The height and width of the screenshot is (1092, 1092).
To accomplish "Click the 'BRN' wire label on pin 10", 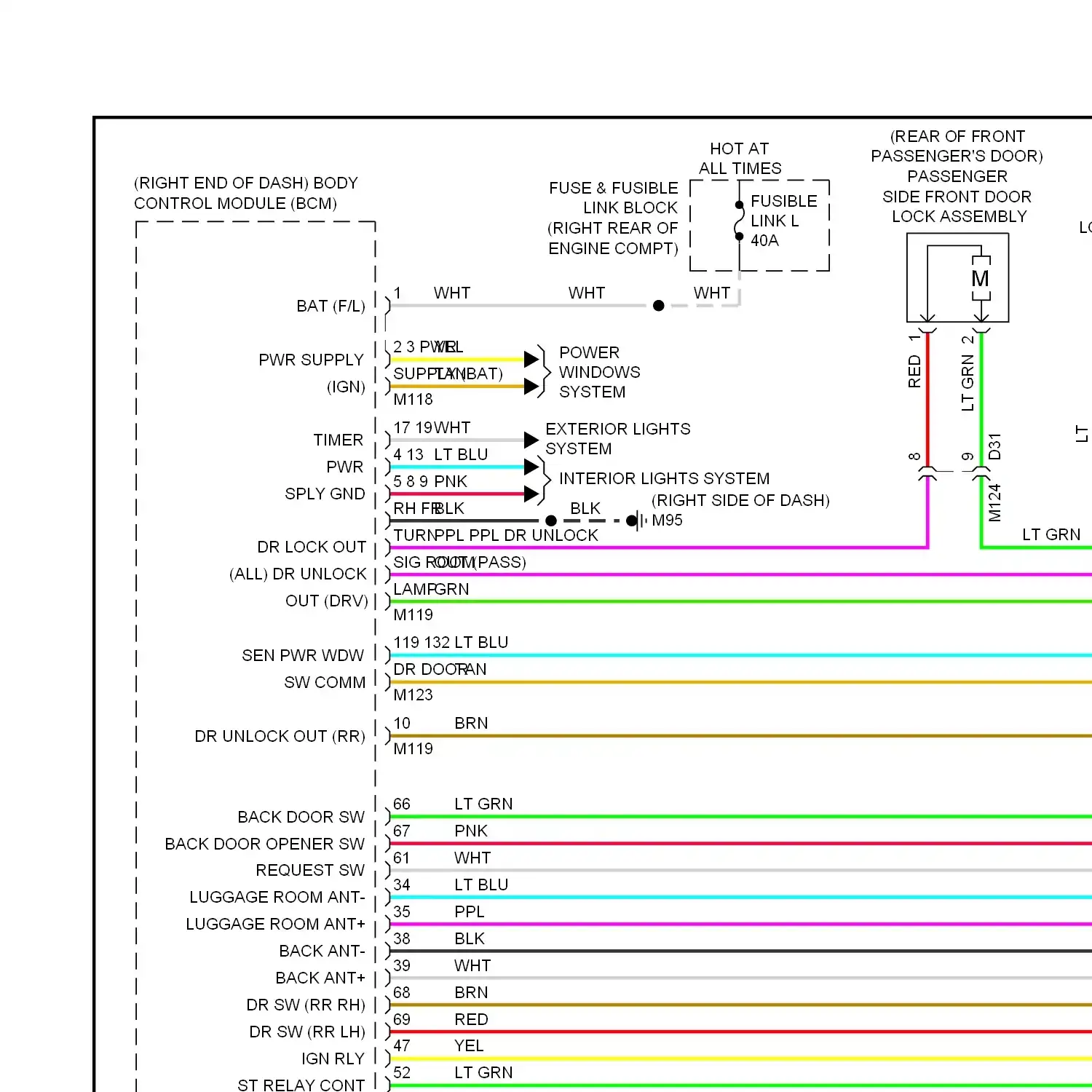I will [471, 723].
